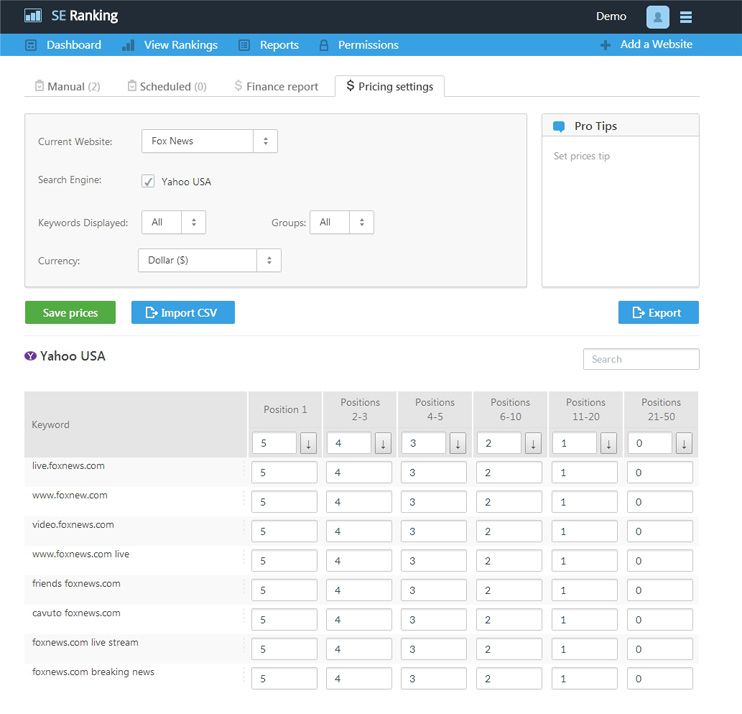This screenshot has width=742, height=714.
Task: Edit Position 1 price for live.foxnews.com
Action: (284, 473)
